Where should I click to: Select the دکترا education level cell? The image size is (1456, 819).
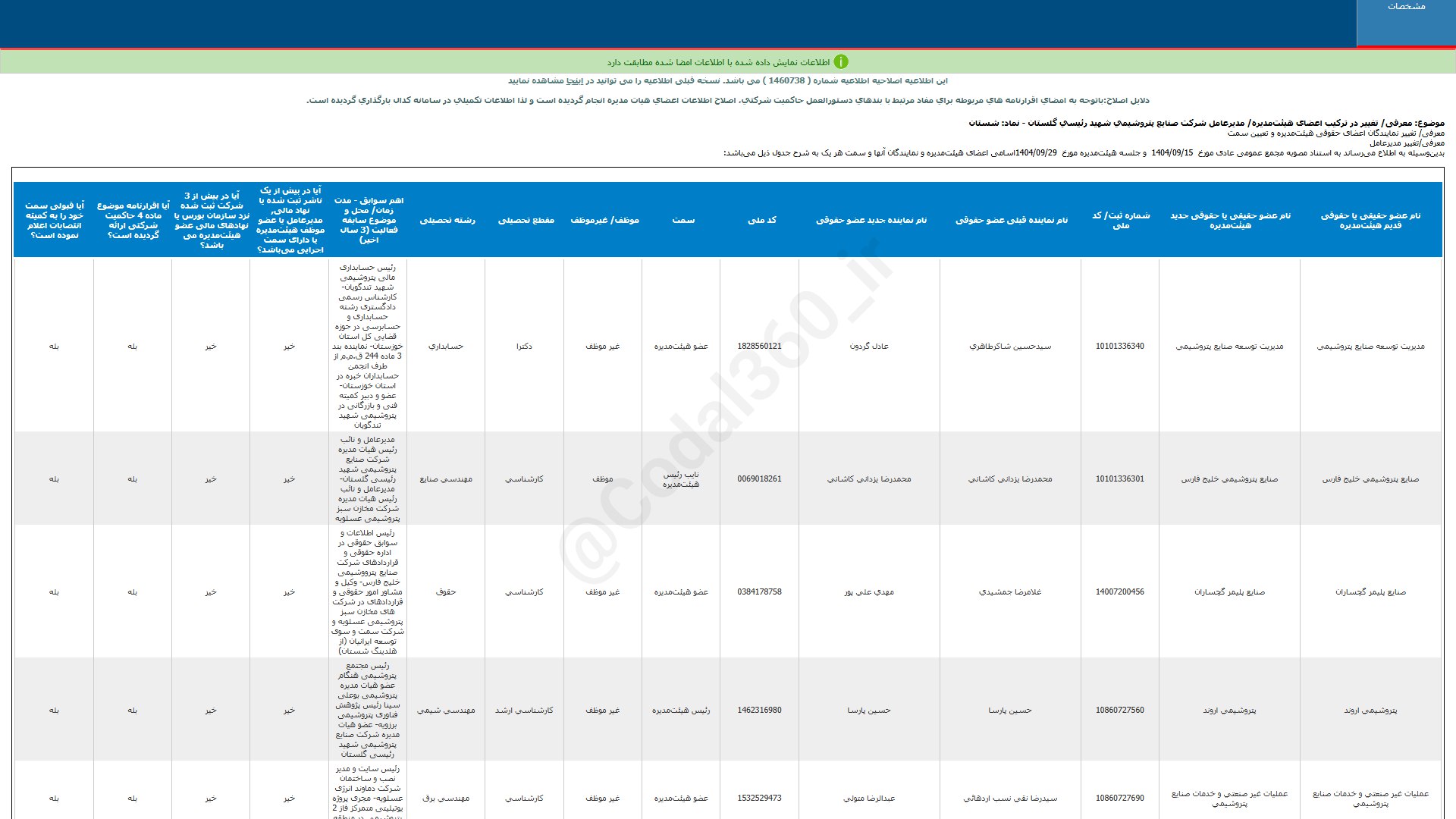(524, 346)
